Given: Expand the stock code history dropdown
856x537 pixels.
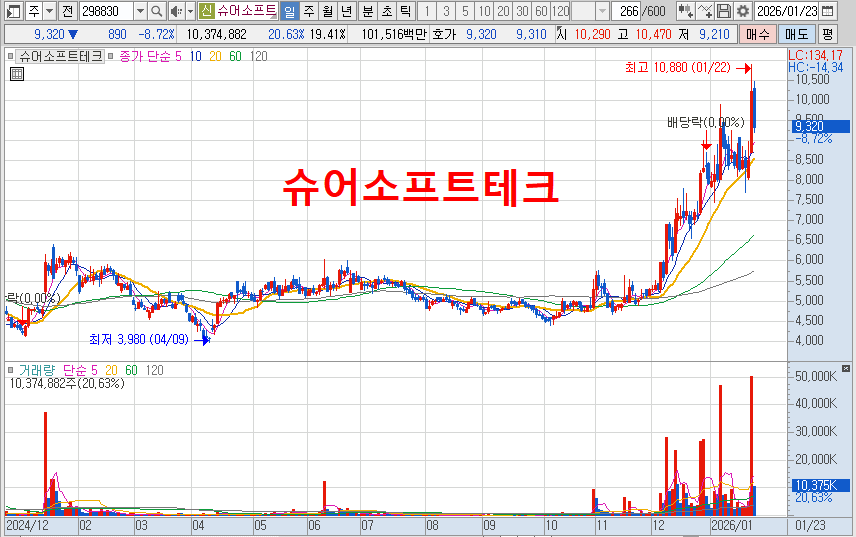Looking at the screenshot, I should (x=140, y=11).
